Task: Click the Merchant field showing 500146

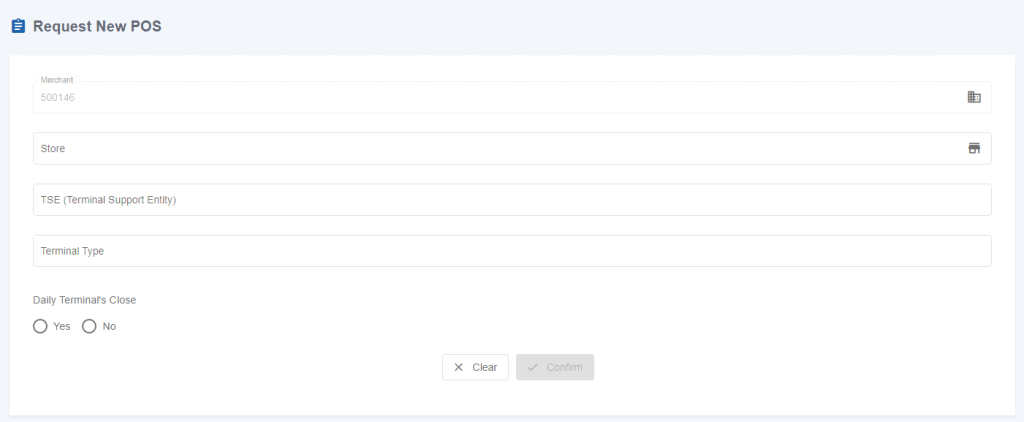Action: [x=512, y=97]
